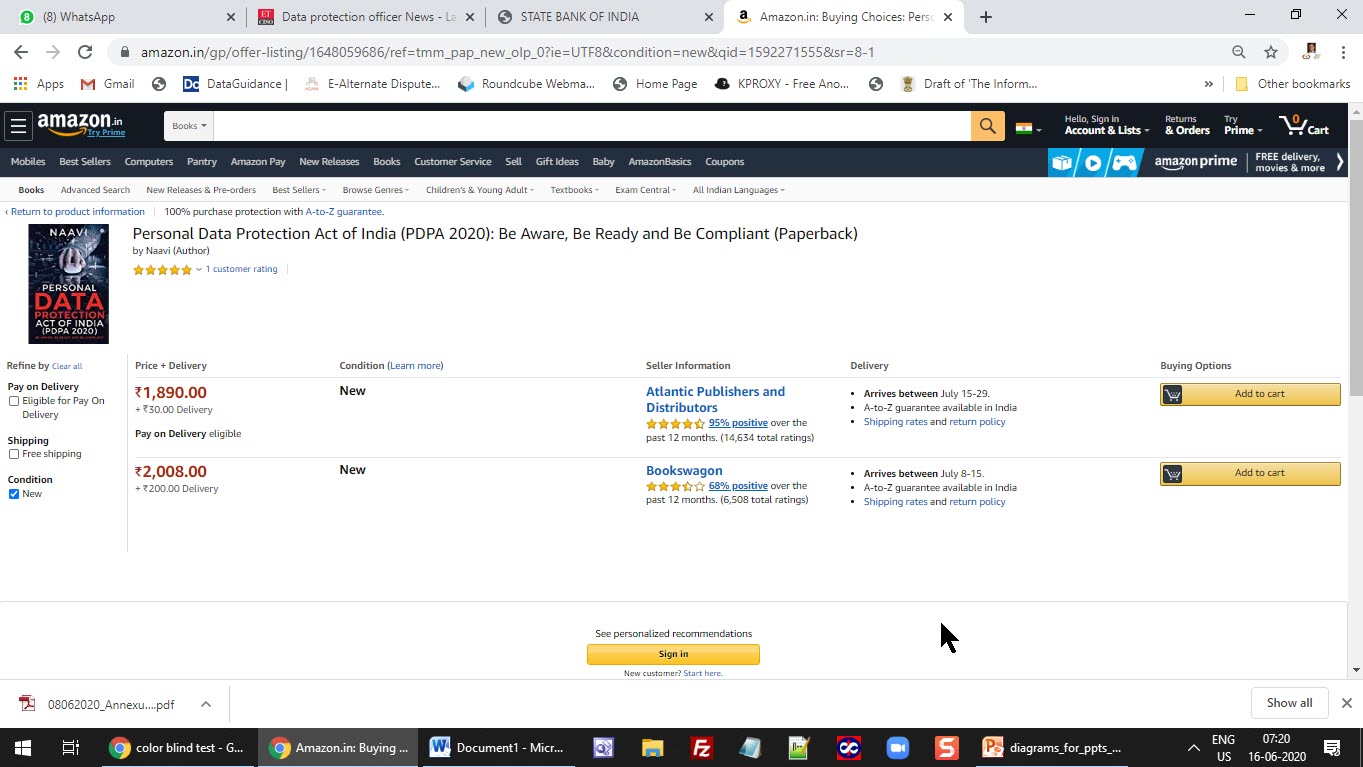
Task: Add the Bookswagon offer to cart
Action: [x=1250, y=473]
